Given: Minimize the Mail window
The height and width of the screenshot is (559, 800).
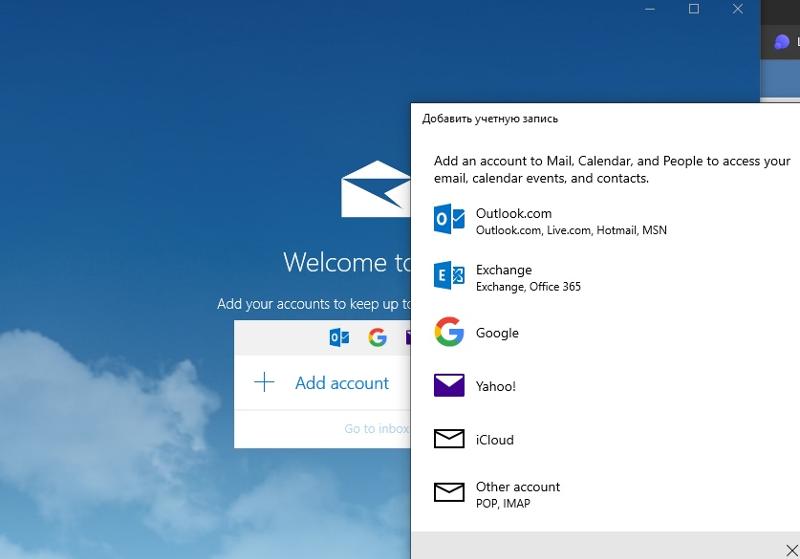Looking at the screenshot, I should coord(649,9).
